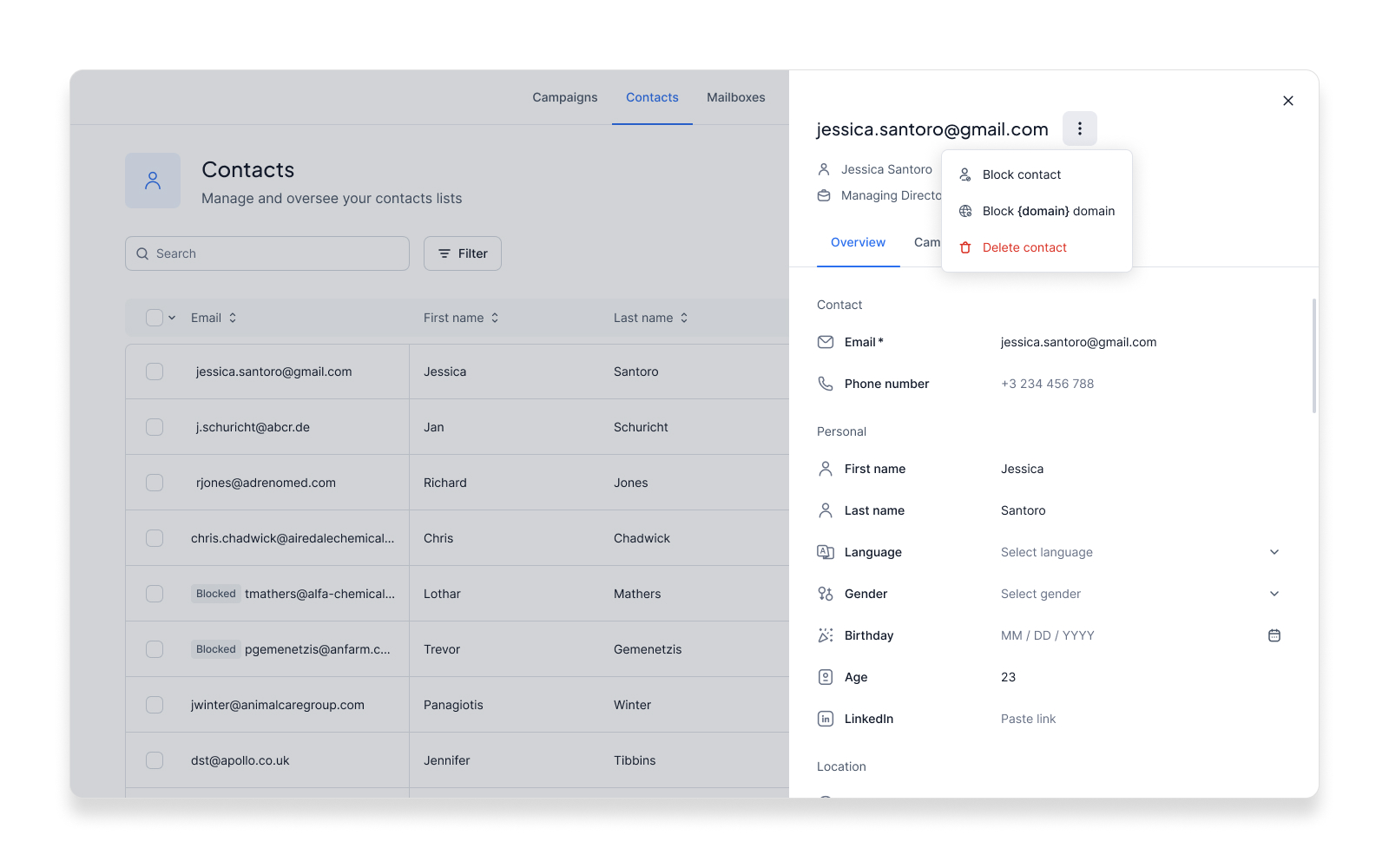Select all contacts header checkbox

(155, 318)
